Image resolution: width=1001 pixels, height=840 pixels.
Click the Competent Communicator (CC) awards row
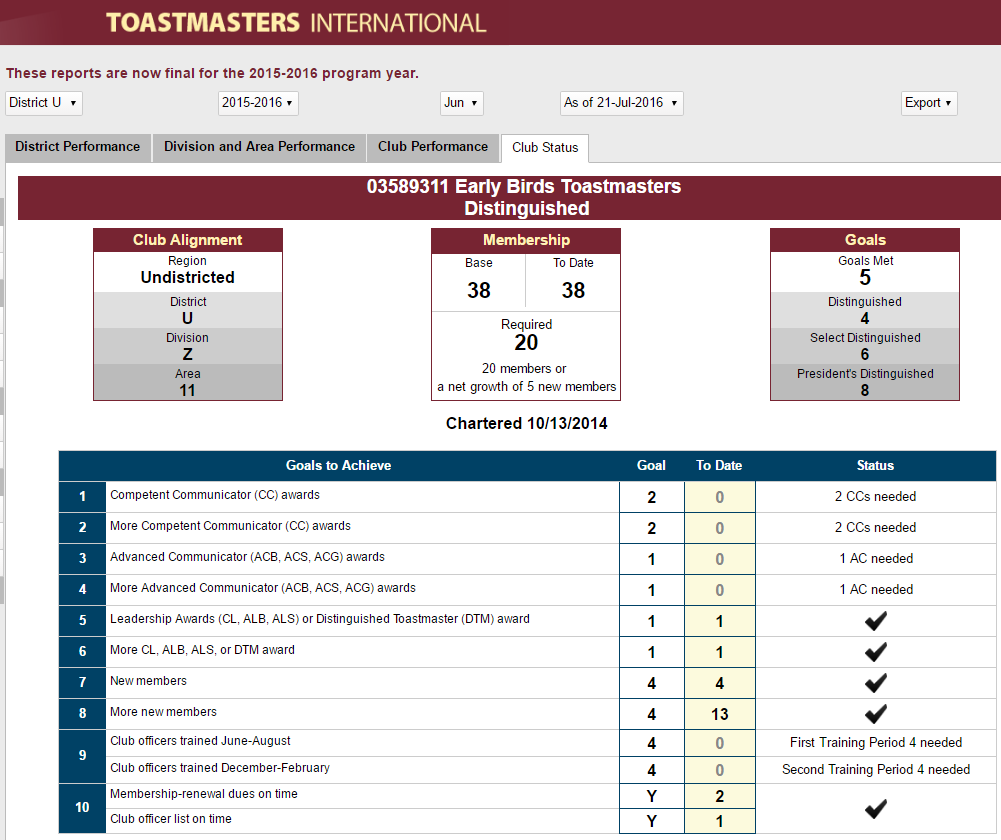point(527,497)
